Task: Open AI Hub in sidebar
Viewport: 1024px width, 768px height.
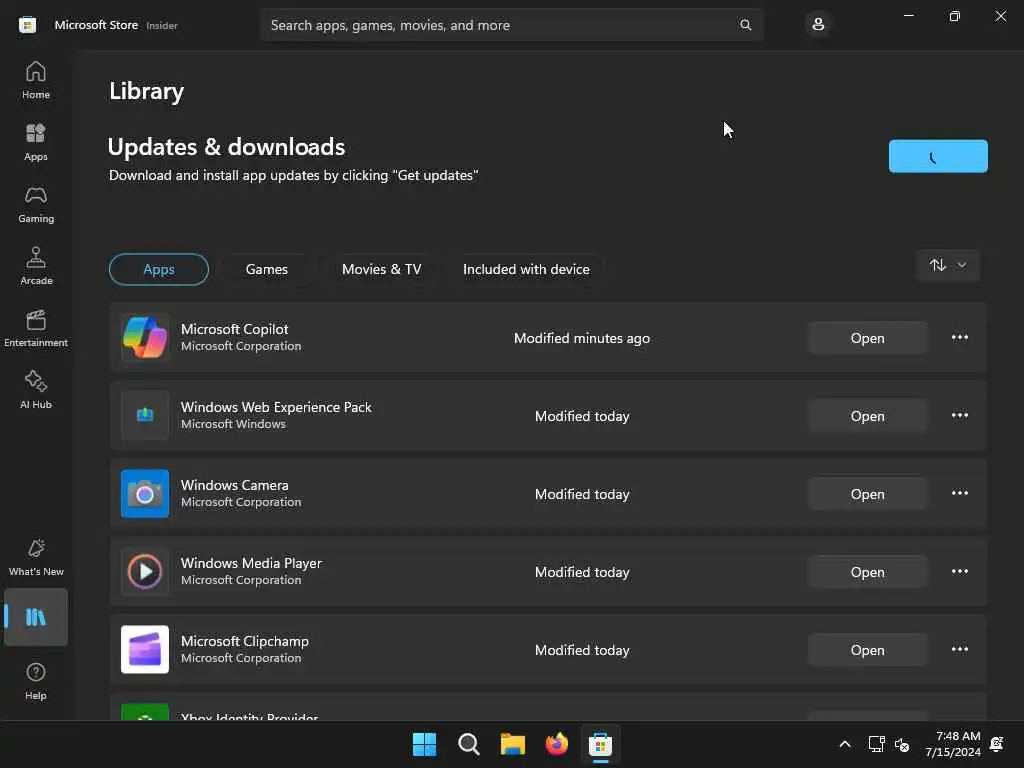Action: (x=36, y=391)
